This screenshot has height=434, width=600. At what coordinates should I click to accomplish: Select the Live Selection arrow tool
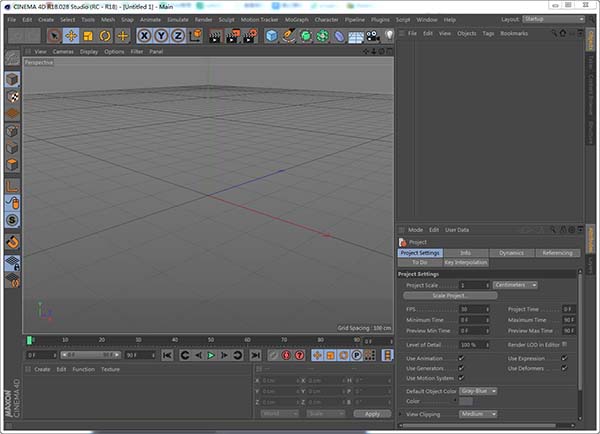click(54, 36)
